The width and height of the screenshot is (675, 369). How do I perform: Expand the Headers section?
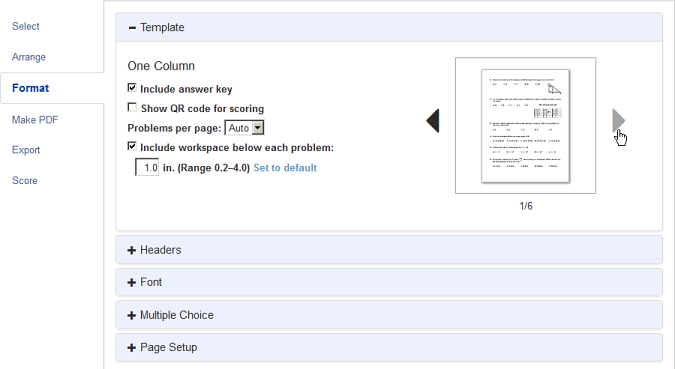coord(389,250)
